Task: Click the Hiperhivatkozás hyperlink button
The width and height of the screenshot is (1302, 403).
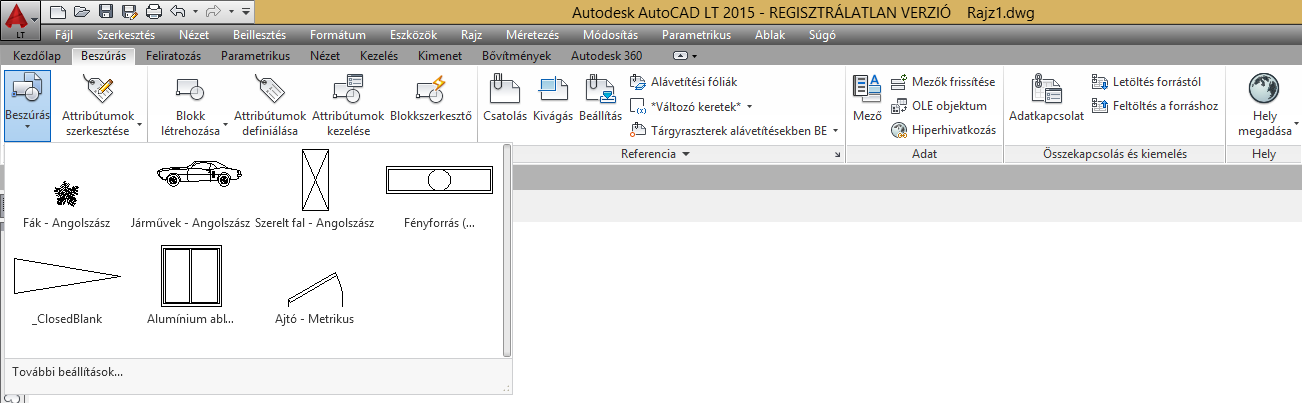Action: click(x=943, y=129)
